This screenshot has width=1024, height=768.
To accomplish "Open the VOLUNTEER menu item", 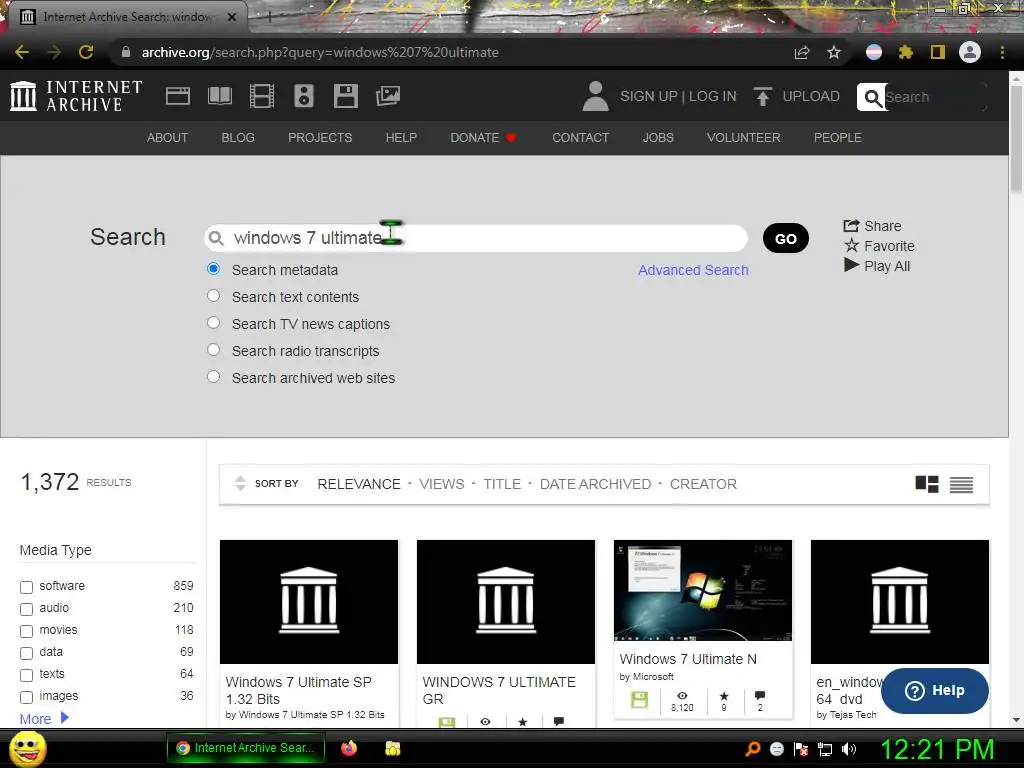I will (743, 138).
